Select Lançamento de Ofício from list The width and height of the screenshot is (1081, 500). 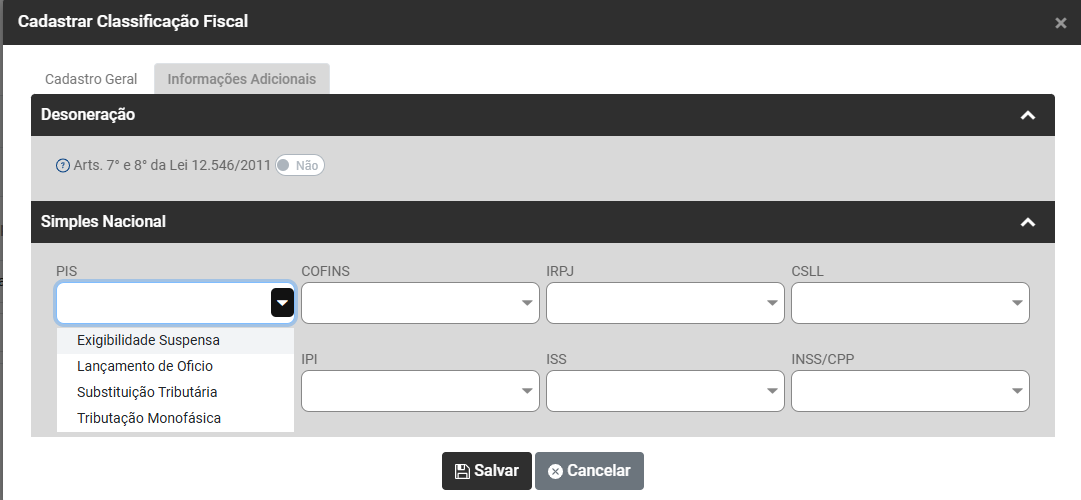(x=145, y=366)
